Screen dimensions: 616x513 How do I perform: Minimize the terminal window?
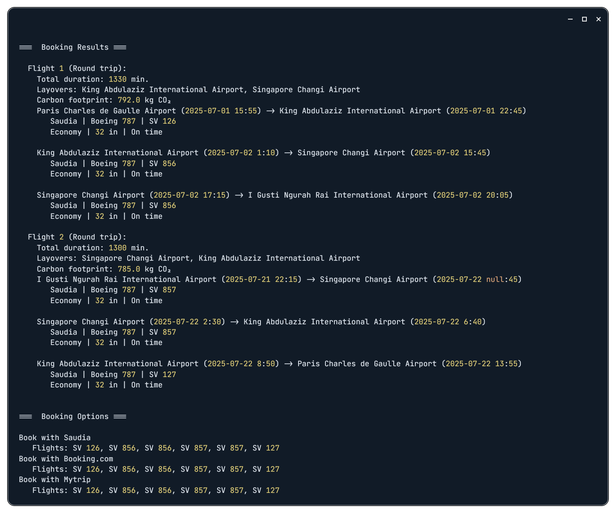[571, 19]
